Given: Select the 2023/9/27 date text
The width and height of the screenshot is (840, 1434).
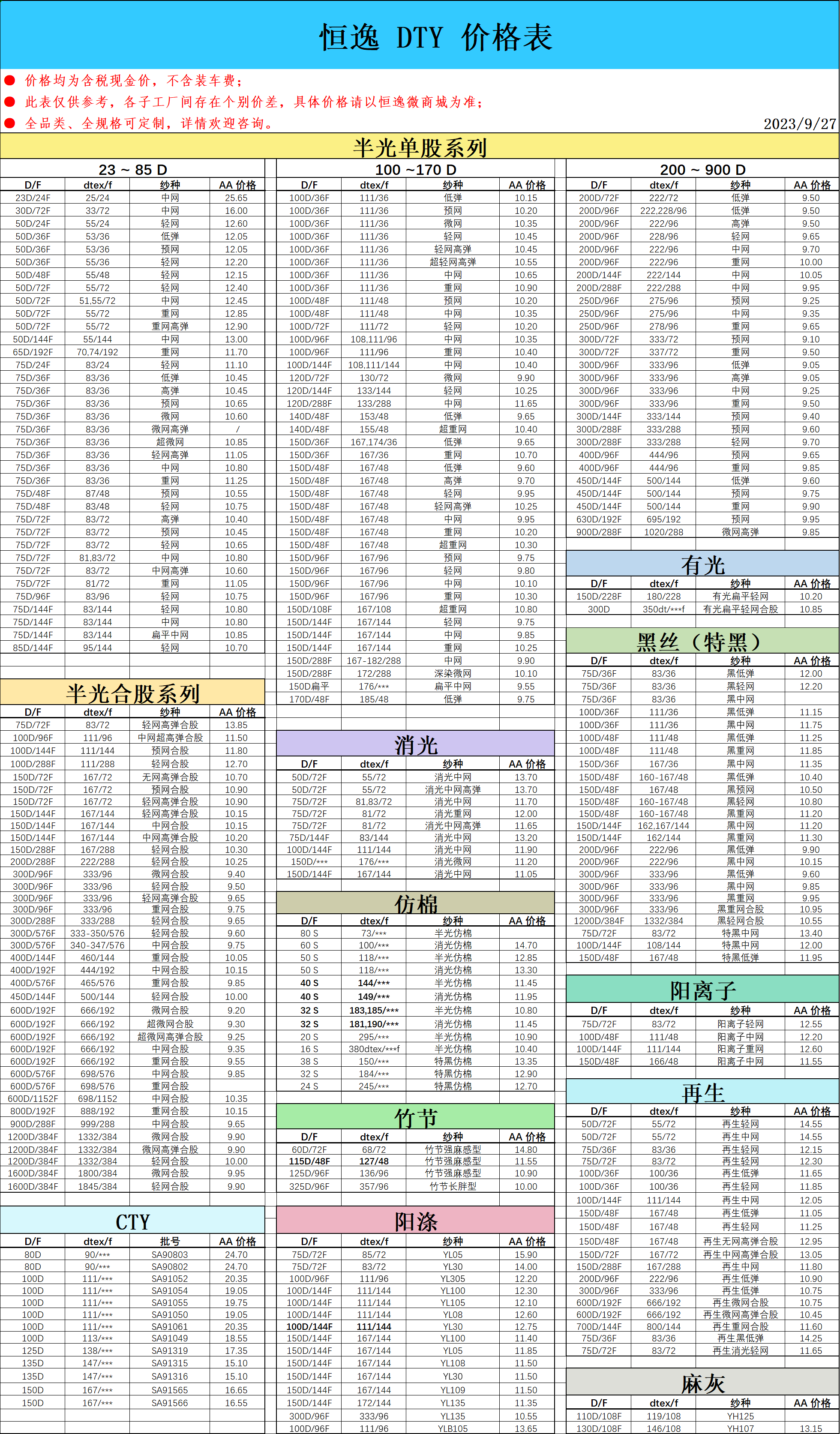Looking at the screenshot, I should click(x=800, y=124).
